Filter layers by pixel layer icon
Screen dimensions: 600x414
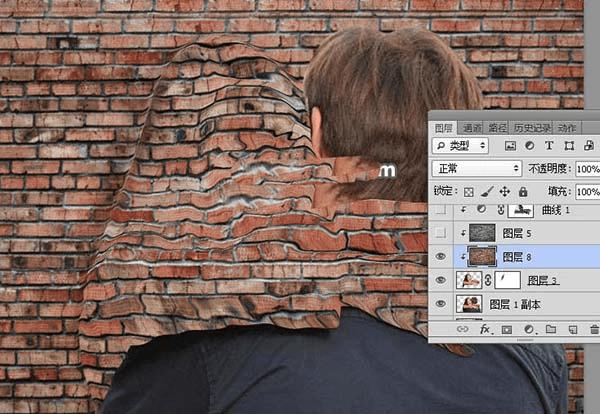coord(510,146)
